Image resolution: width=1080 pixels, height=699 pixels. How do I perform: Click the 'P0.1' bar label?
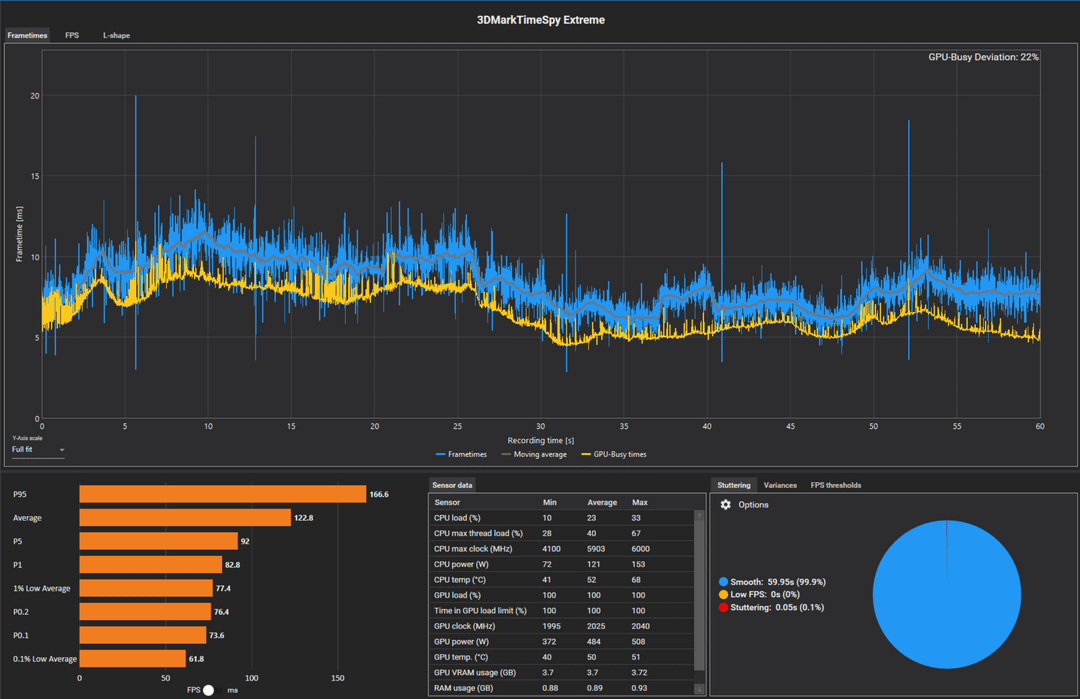21,636
